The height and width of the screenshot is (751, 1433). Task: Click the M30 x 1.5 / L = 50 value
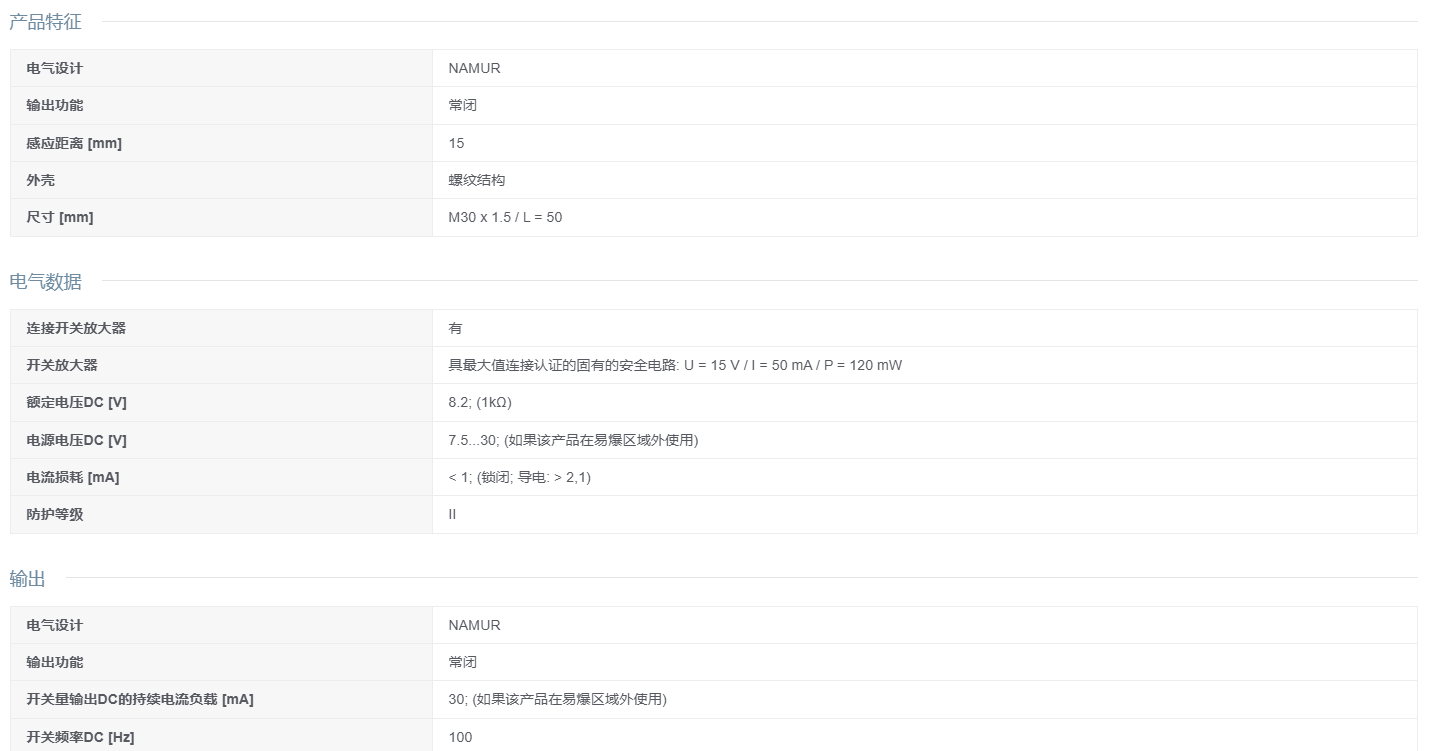point(505,217)
